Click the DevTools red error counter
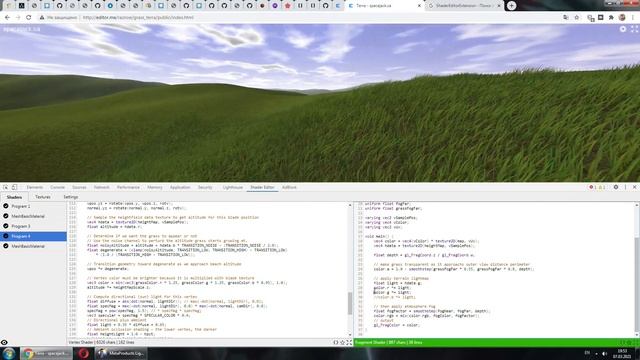 pyautogui.click(x=593, y=187)
